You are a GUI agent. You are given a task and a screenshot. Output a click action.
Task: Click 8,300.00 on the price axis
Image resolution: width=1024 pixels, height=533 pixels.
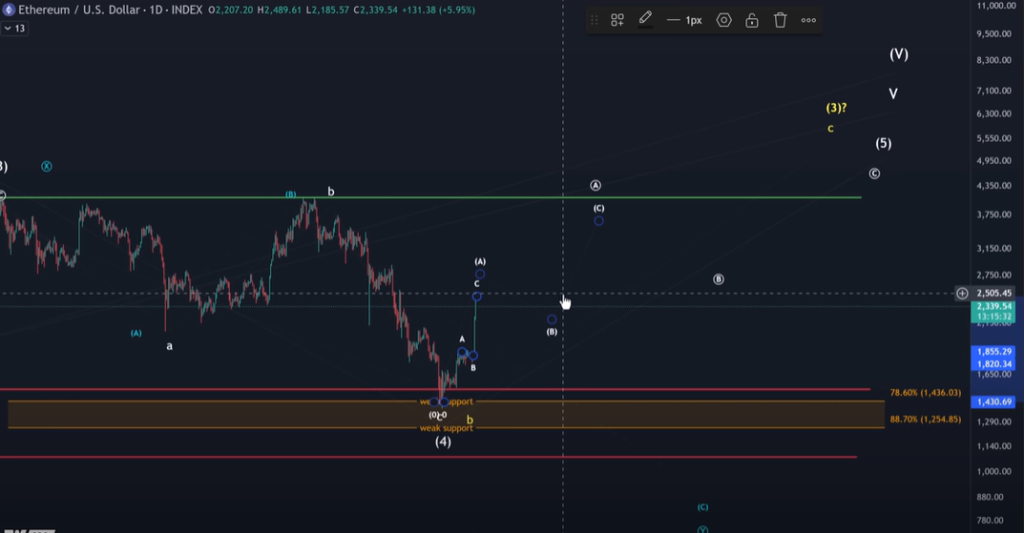pyautogui.click(x=994, y=60)
